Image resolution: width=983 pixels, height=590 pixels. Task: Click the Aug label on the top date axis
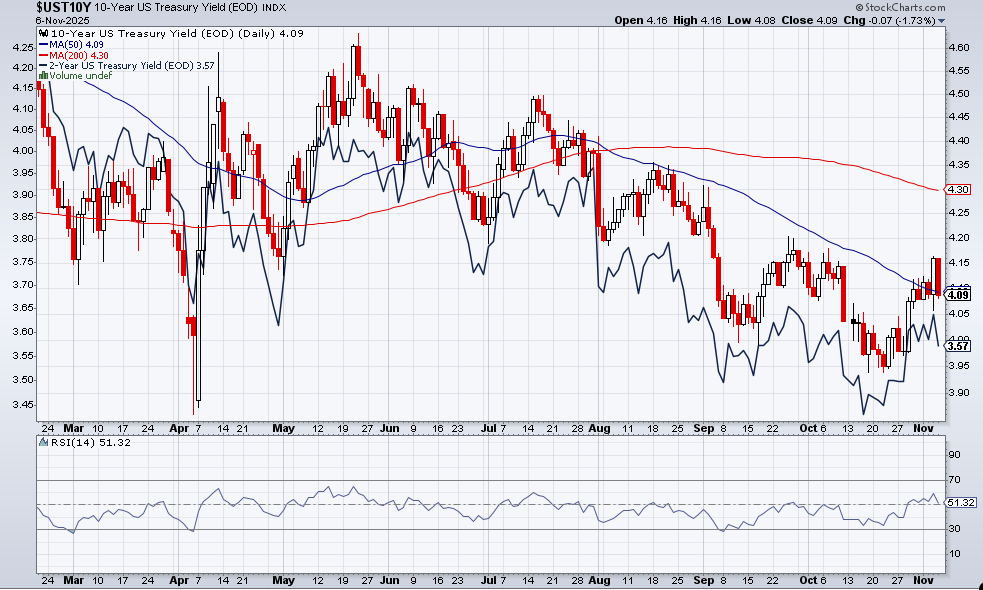tap(599, 428)
